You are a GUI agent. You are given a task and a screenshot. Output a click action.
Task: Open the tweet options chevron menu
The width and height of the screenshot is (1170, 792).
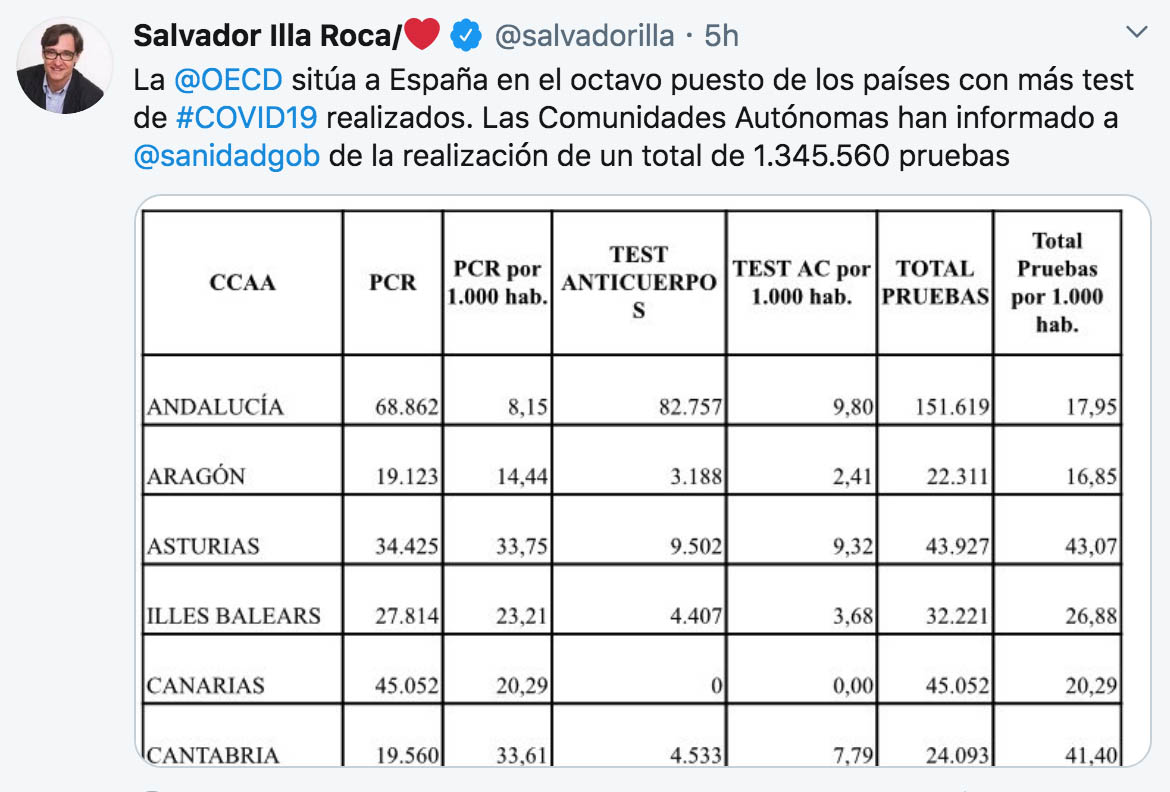tap(1136, 32)
